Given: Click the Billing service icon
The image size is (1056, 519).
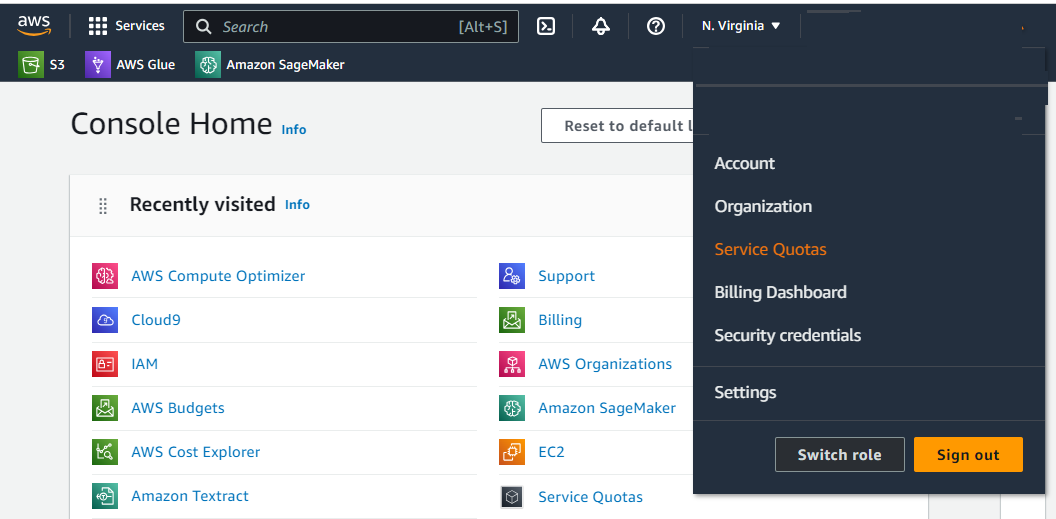Looking at the screenshot, I should tap(512, 320).
